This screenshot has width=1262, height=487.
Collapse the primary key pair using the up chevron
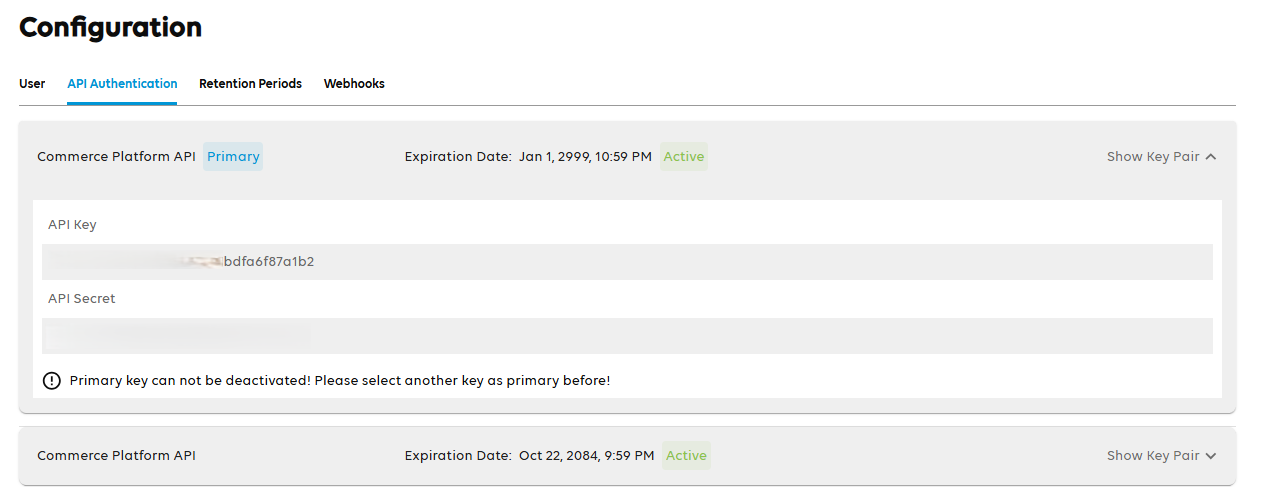[1211, 157]
